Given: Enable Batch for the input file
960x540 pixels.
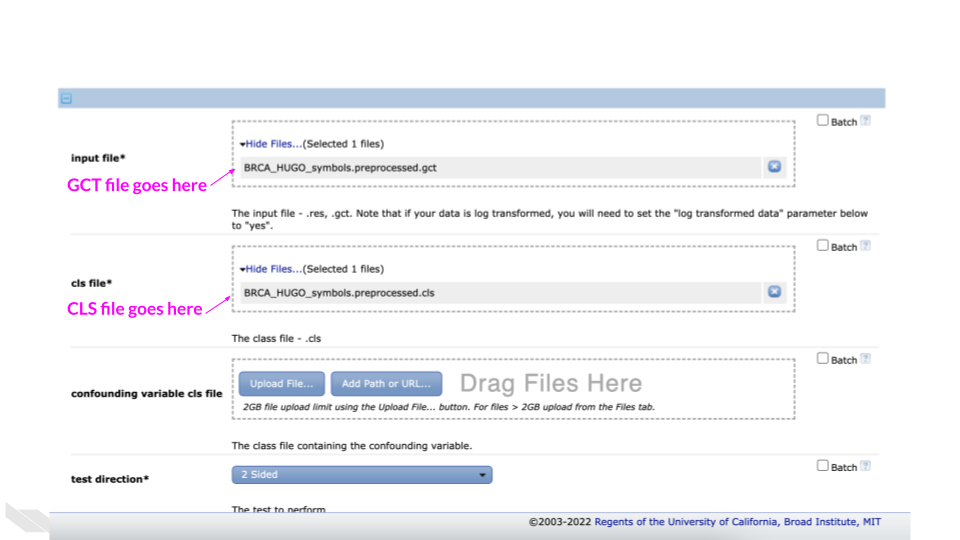Looking at the screenshot, I should (x=822, y=120).
